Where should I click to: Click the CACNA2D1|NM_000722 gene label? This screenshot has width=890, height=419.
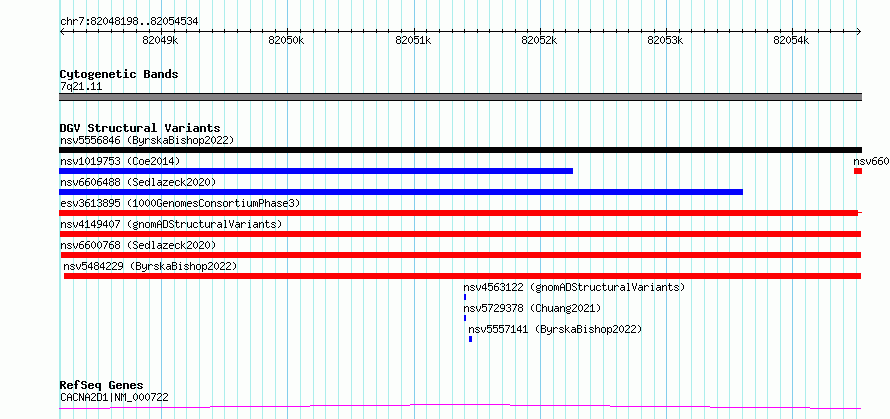click(114, 397)
